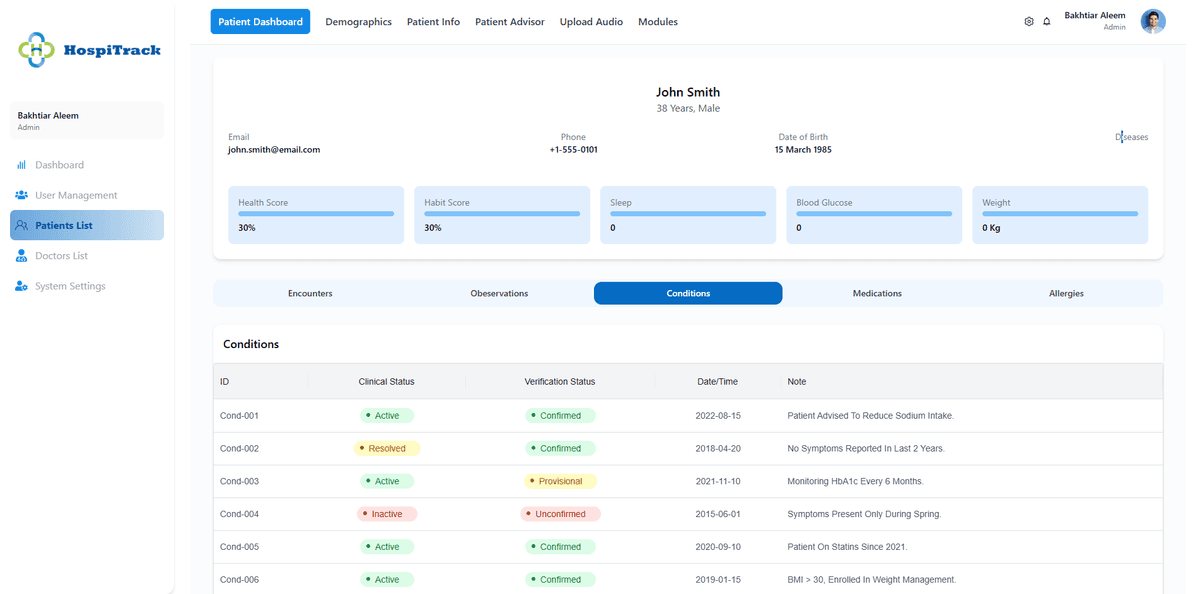Open the Allergies tab
The image size is (1200, 594).
point(1066,294)
